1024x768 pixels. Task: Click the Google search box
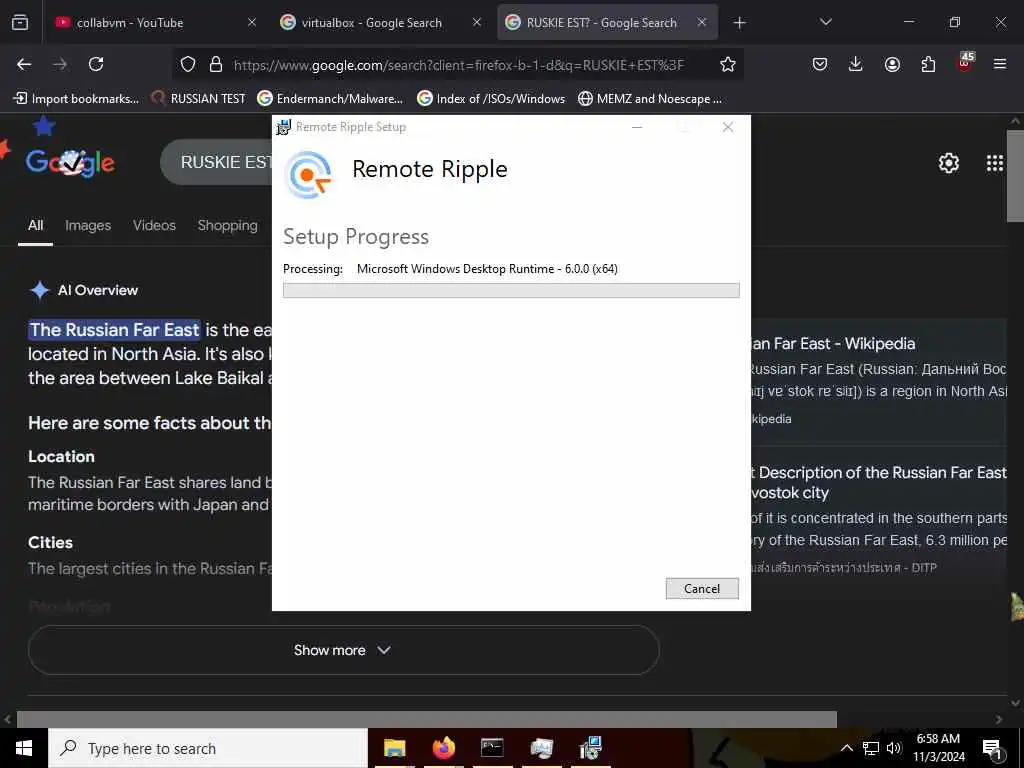pos(217,162)
